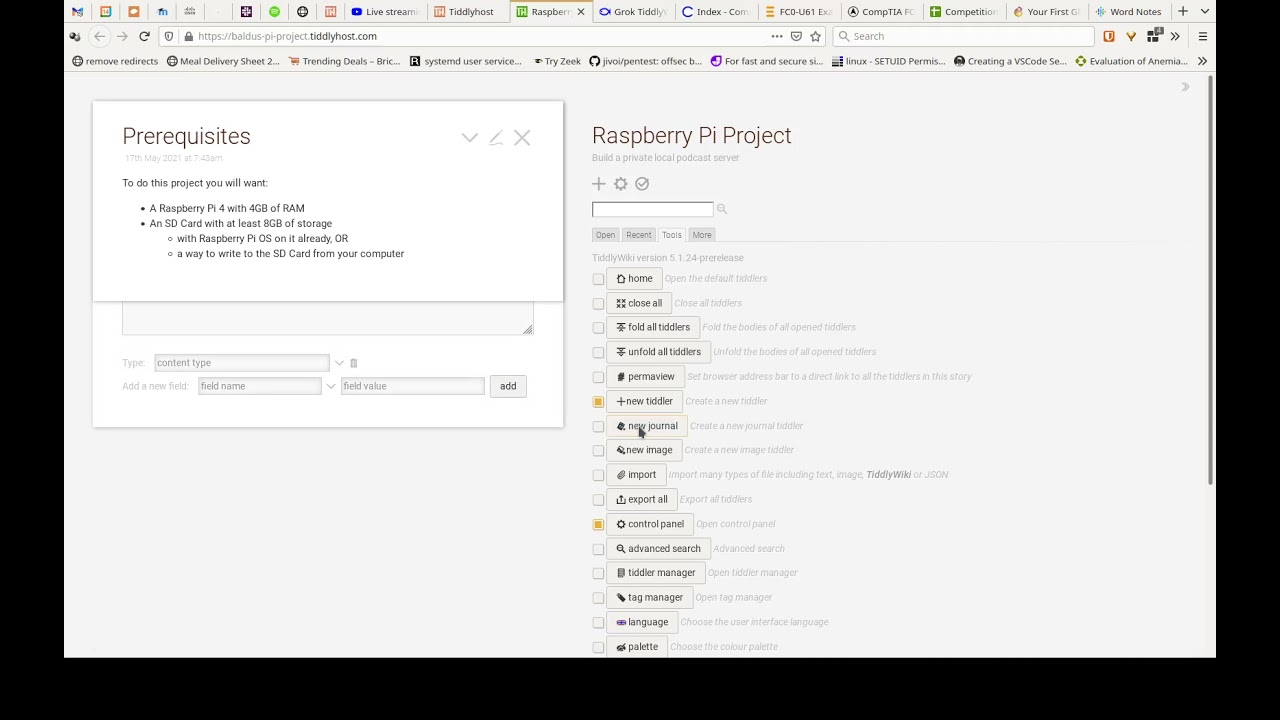
Task: Toggle checkbox for new journal
Action: click(598, 426)
